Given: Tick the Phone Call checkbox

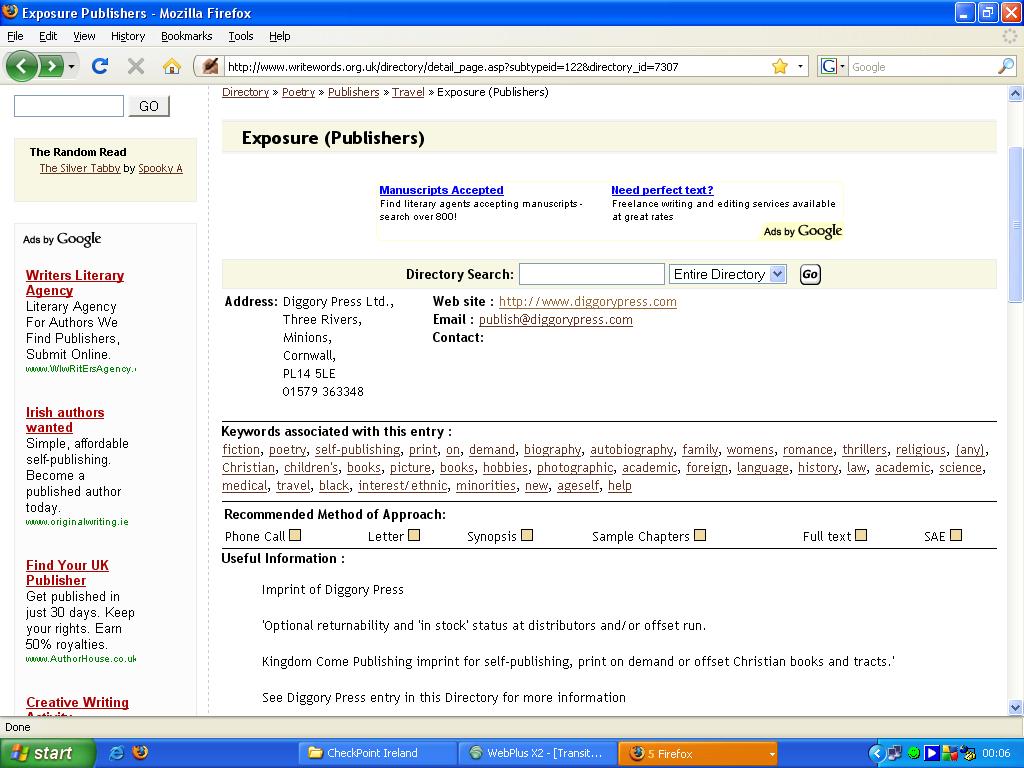Looking at the screenshot, I should point(295,536).
